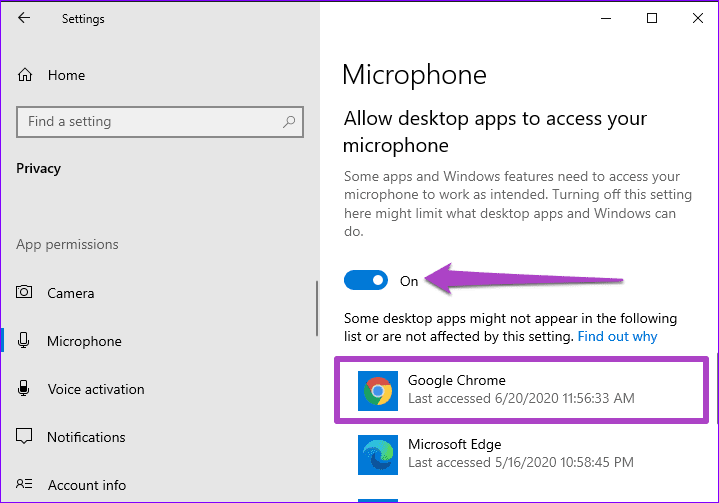719x503 pixels.
Task: Click the Microsoft Edge list entry
Action: pos(521,454)
